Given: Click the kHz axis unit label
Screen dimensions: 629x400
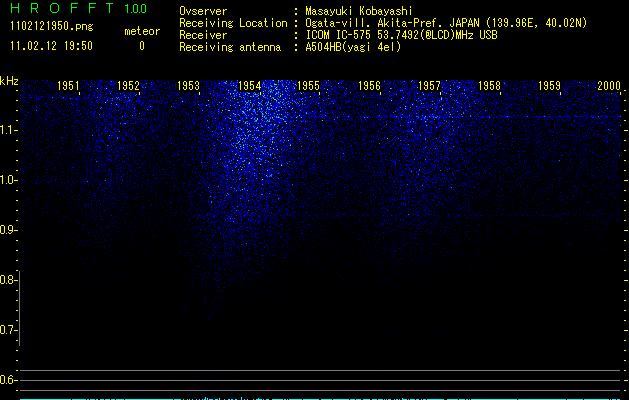Looking at the screenshot, I should pos(9,81).
